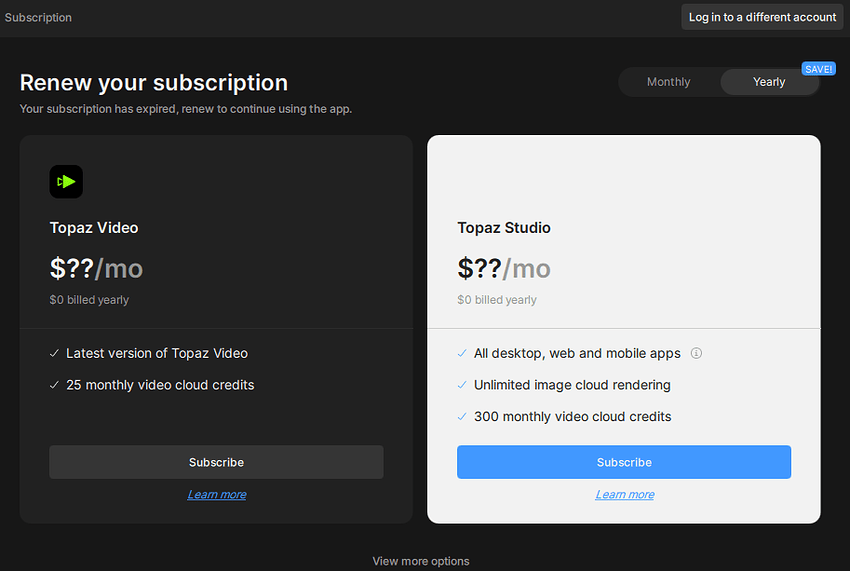Select the Yearly billing option
Image resolution: width=850 pixels, height=571 pixels.
(769, 82)
